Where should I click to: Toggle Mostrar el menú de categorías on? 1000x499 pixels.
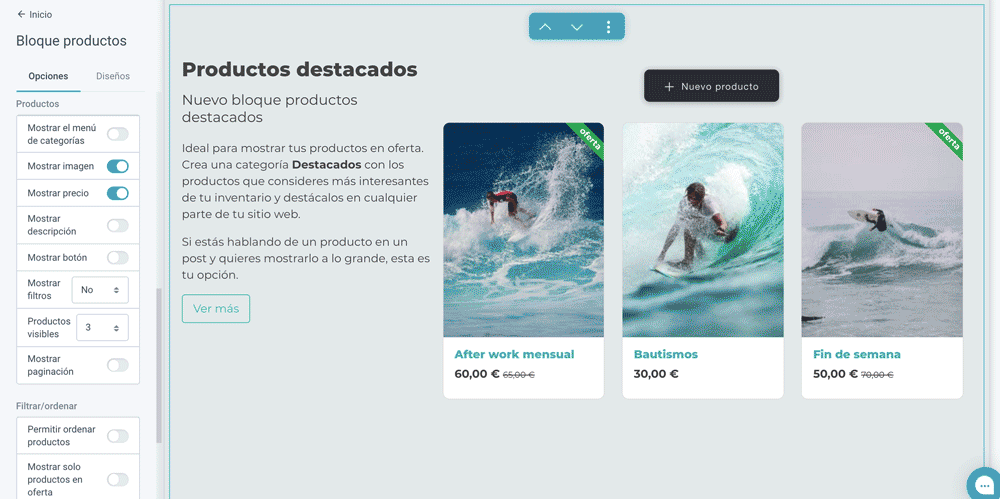coord(117,134)
